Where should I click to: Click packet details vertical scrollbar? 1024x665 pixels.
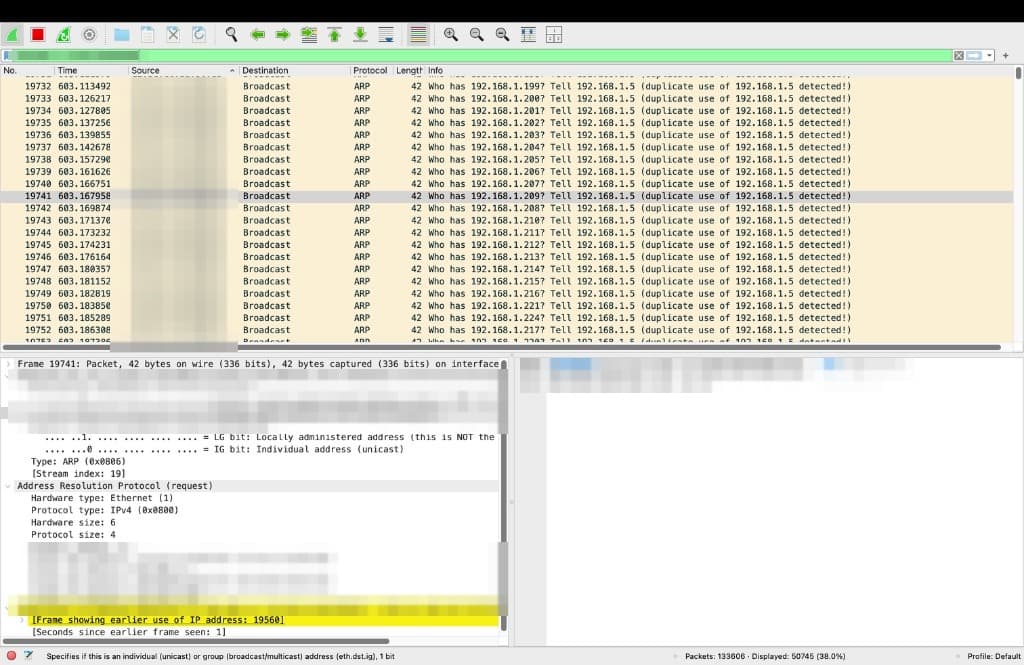click(x=504, y=495)
